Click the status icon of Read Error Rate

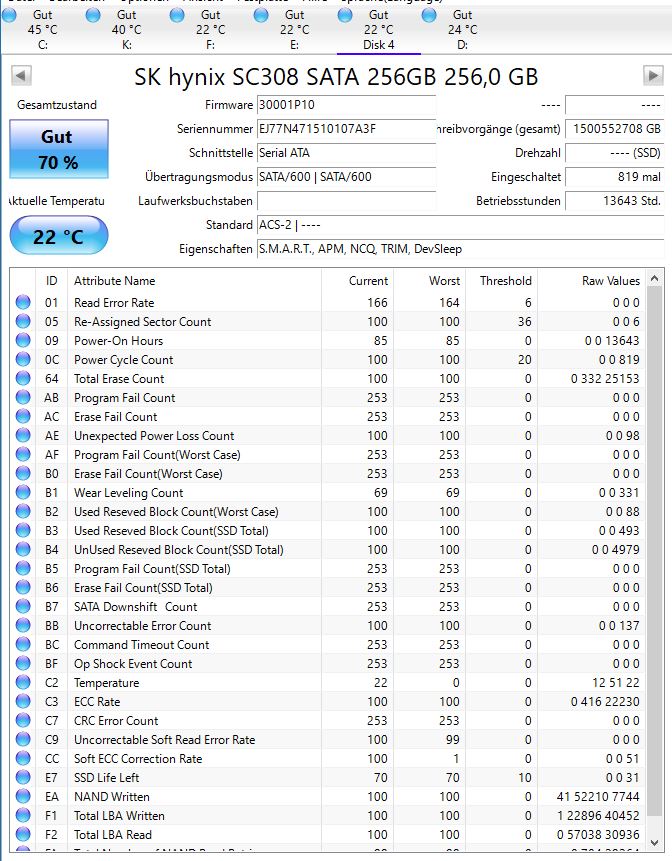tap(23, 302)
